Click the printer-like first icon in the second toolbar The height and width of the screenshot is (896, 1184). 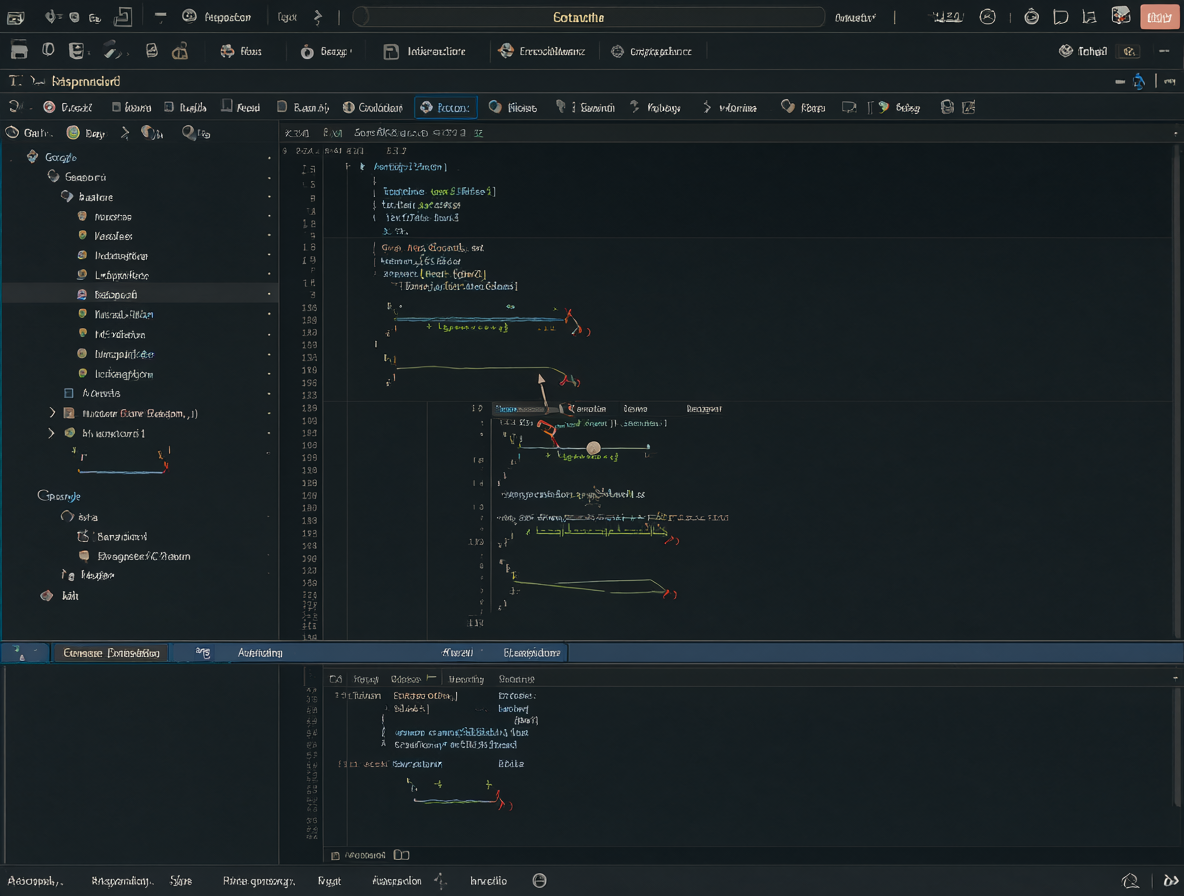tap(19, 51)
